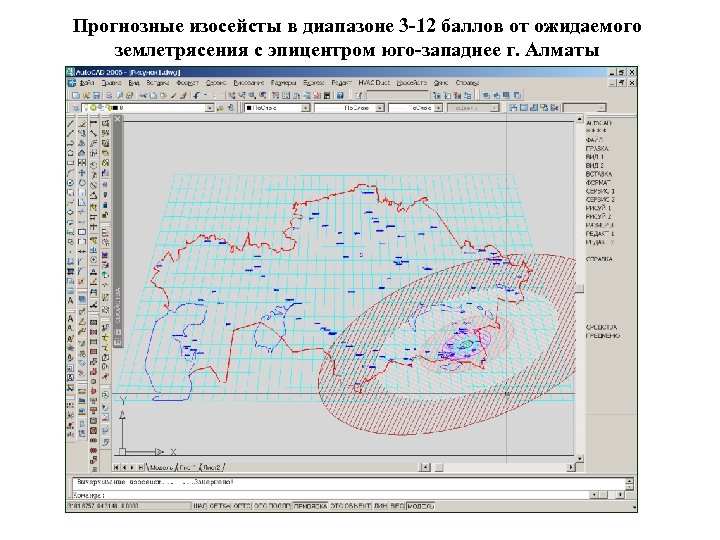Toggle СЕТКА grid display in status bar
The width and height of the screenshot is (720, 540).
[220, 506]
